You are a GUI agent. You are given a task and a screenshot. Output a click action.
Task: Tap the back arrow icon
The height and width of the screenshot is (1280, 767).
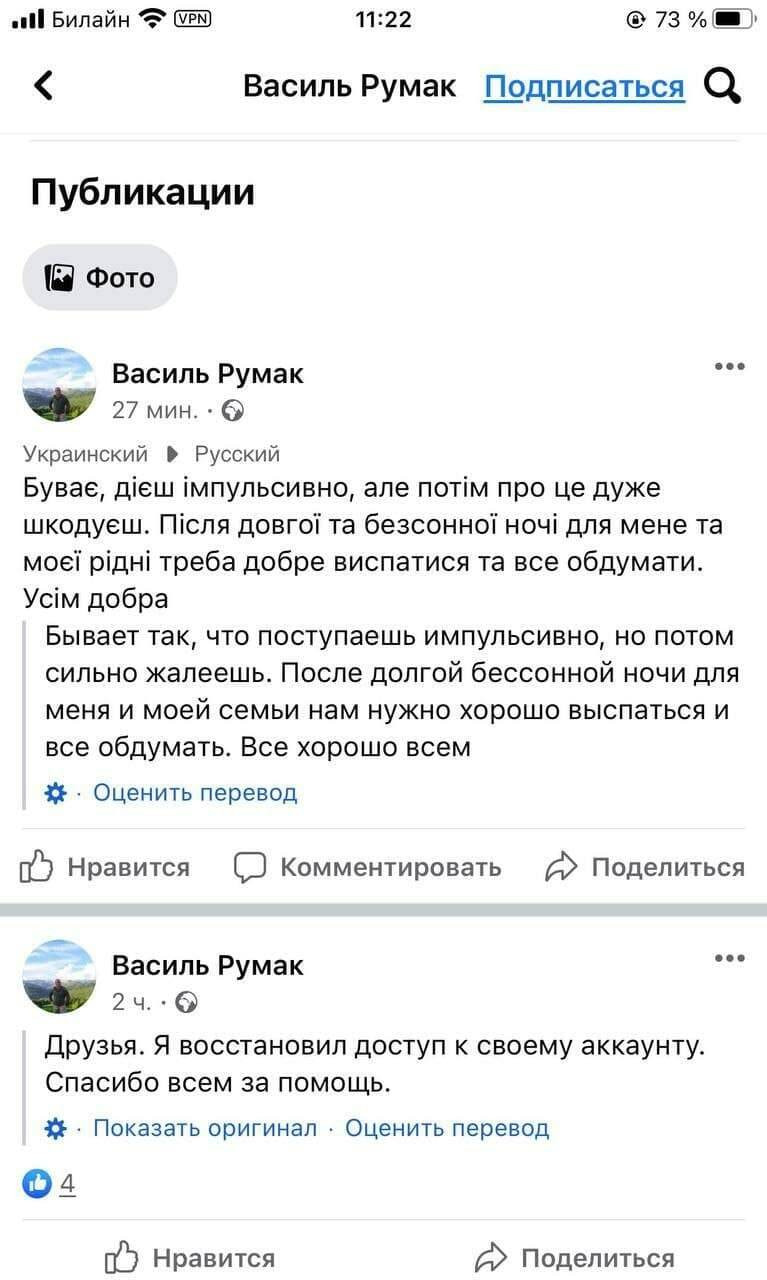43,86
